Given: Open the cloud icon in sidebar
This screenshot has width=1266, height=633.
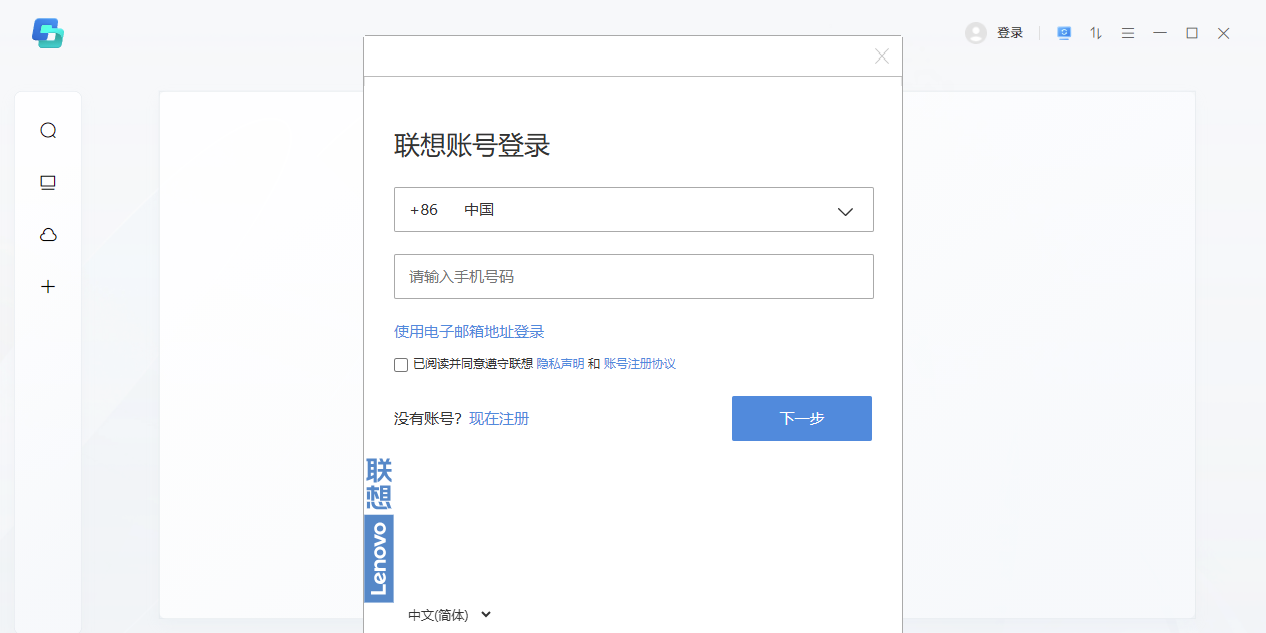Looking at the screenshot, I should pyautogui.click(x=48, y=235).
